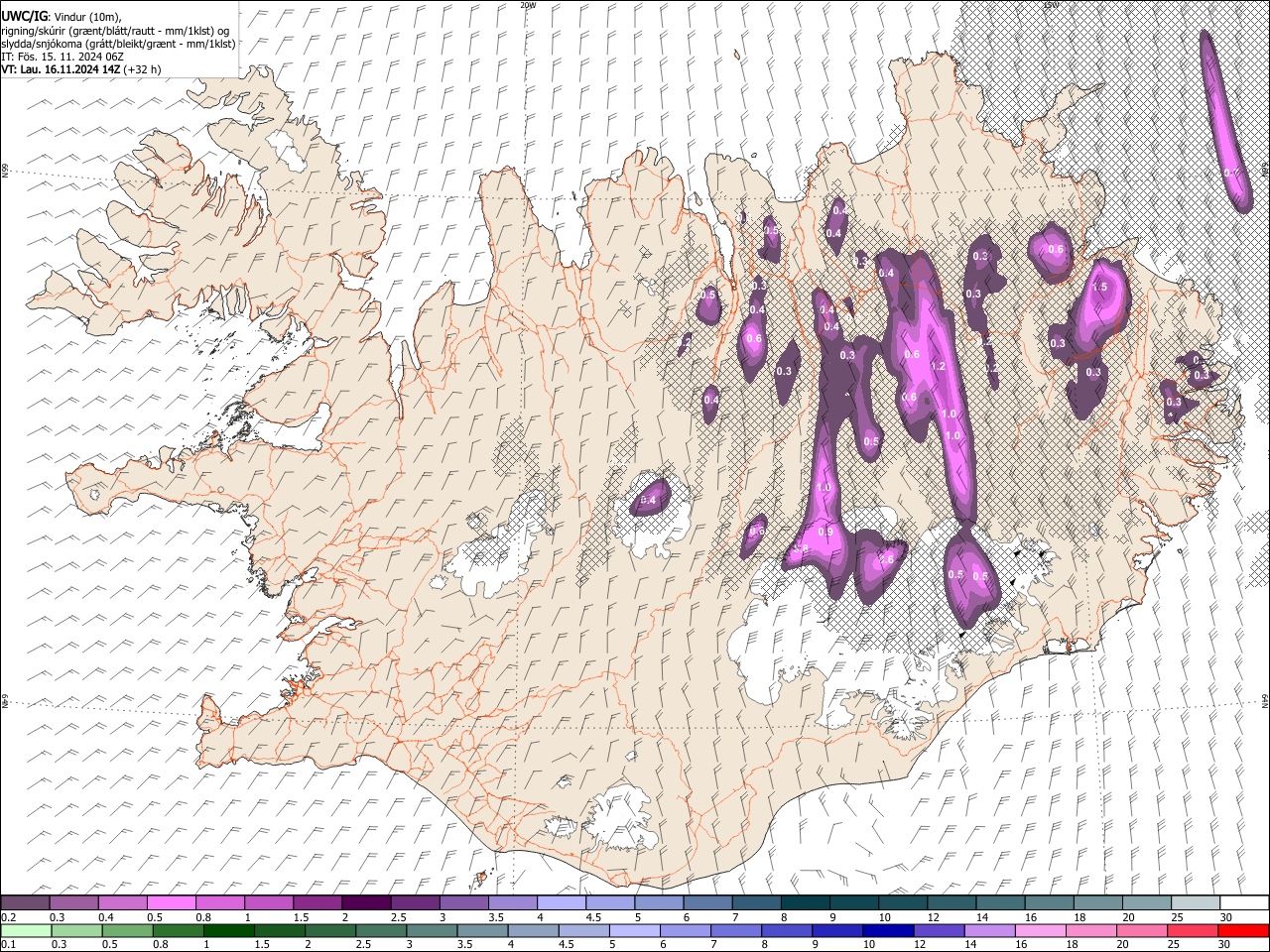
Task: Click the 'rigning/skúrir' legend description line
Action: point(115,30)
